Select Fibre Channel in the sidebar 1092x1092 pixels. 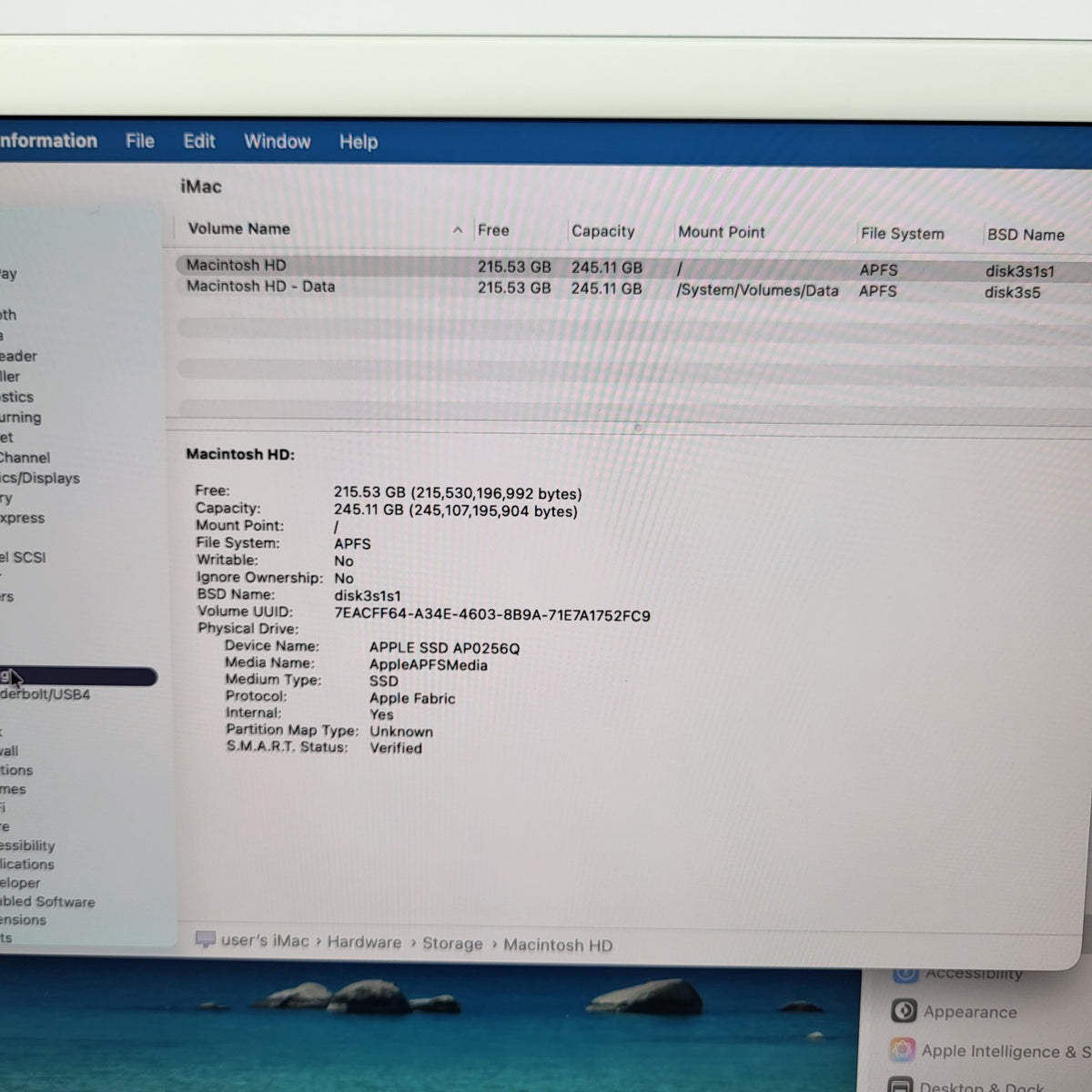pyautogui.click(x=25, y=458)
